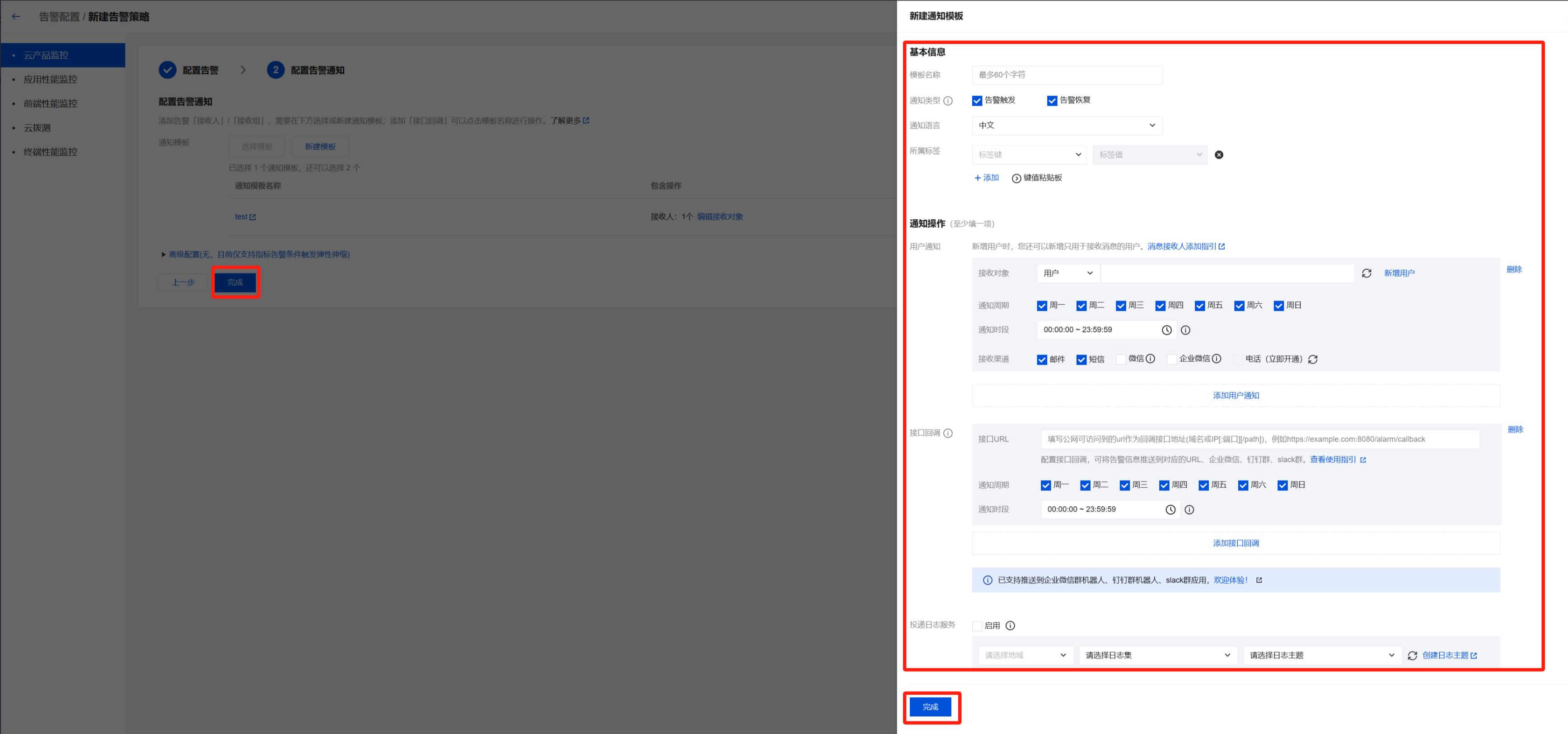
Task: Uncheck the 告警恢复 notification type
Action: coord(1052,100)
